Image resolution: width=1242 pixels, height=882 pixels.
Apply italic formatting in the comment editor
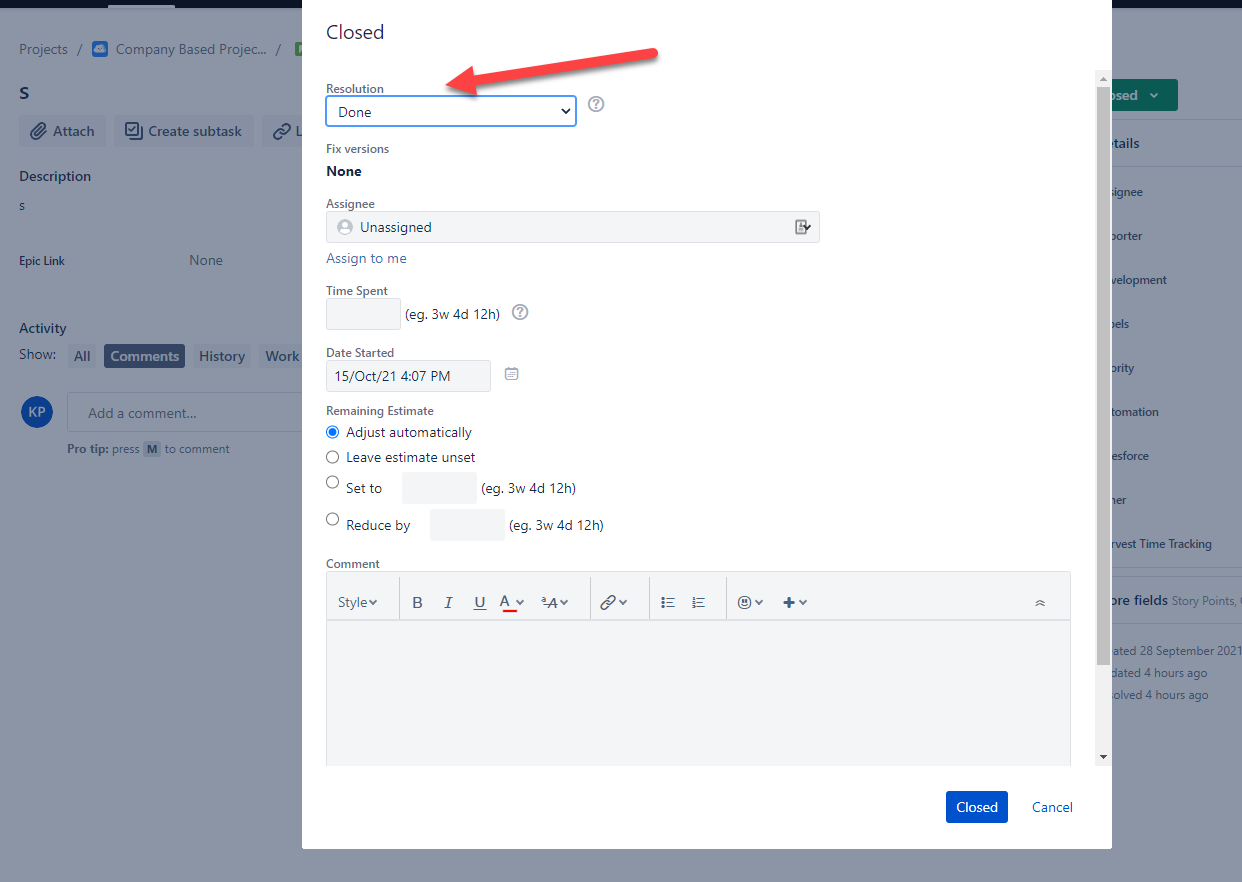tap(448, 601)
